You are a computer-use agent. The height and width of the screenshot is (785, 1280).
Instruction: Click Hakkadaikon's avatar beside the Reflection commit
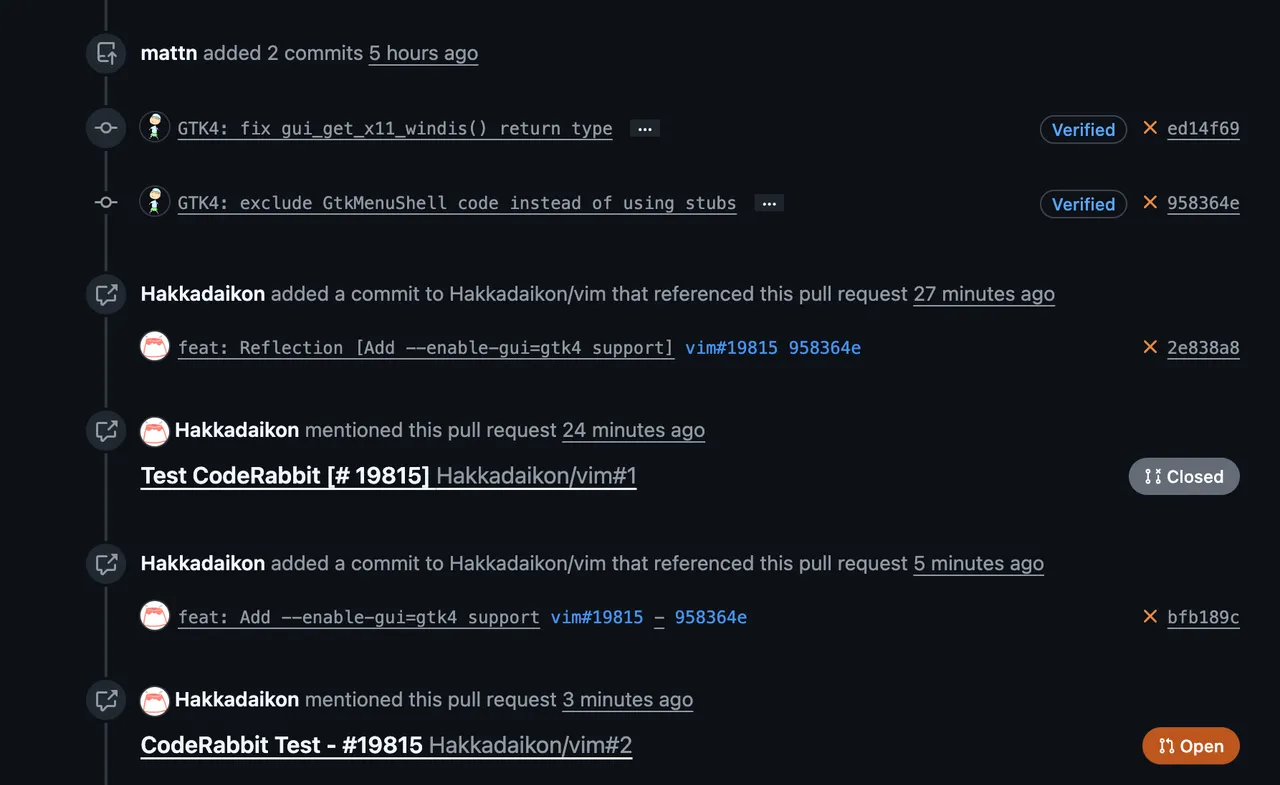[x=155, y=347]
